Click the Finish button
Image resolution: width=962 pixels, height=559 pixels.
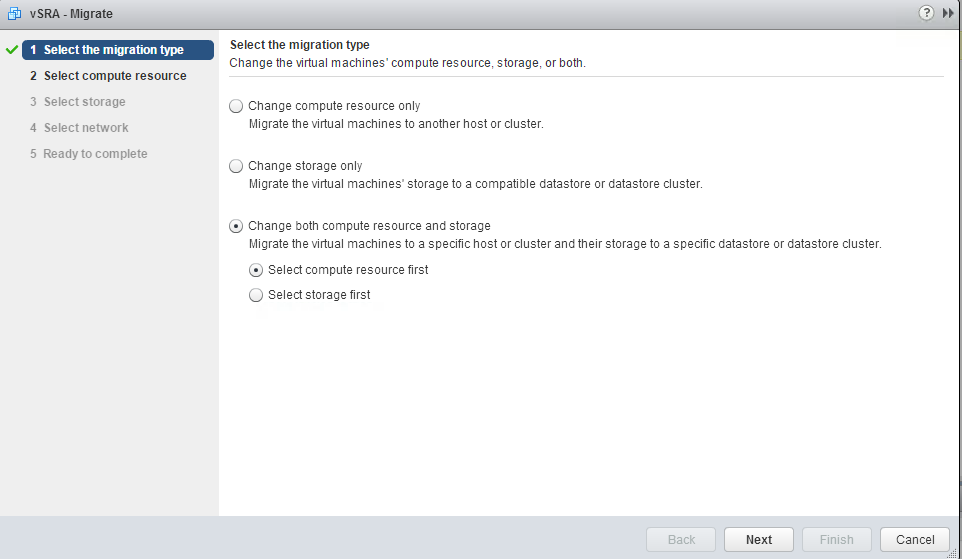pyautogui.click(x=837, y=539)
